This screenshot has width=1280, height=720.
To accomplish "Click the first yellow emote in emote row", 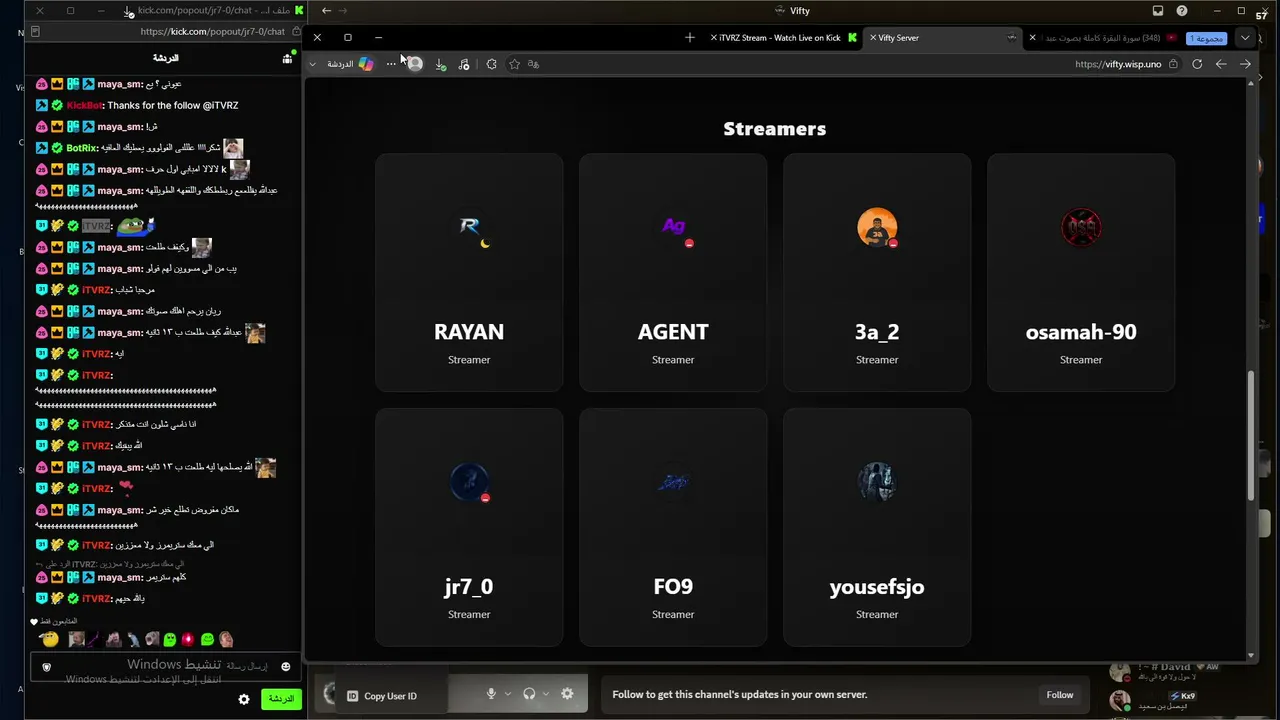I will click(x=48, y=640).
